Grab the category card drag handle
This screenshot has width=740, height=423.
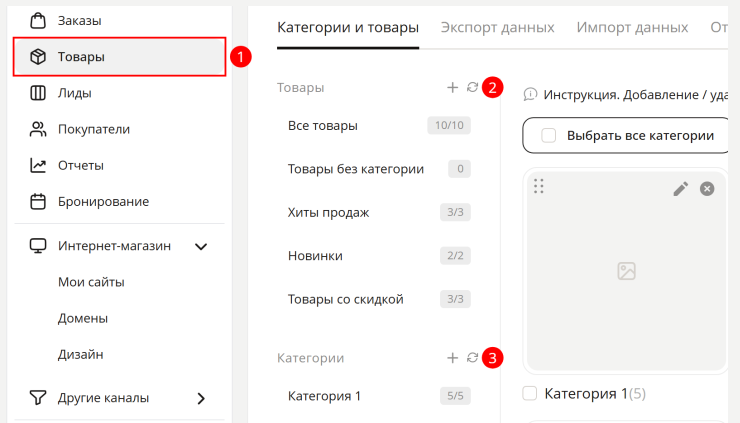click(538, 186)
